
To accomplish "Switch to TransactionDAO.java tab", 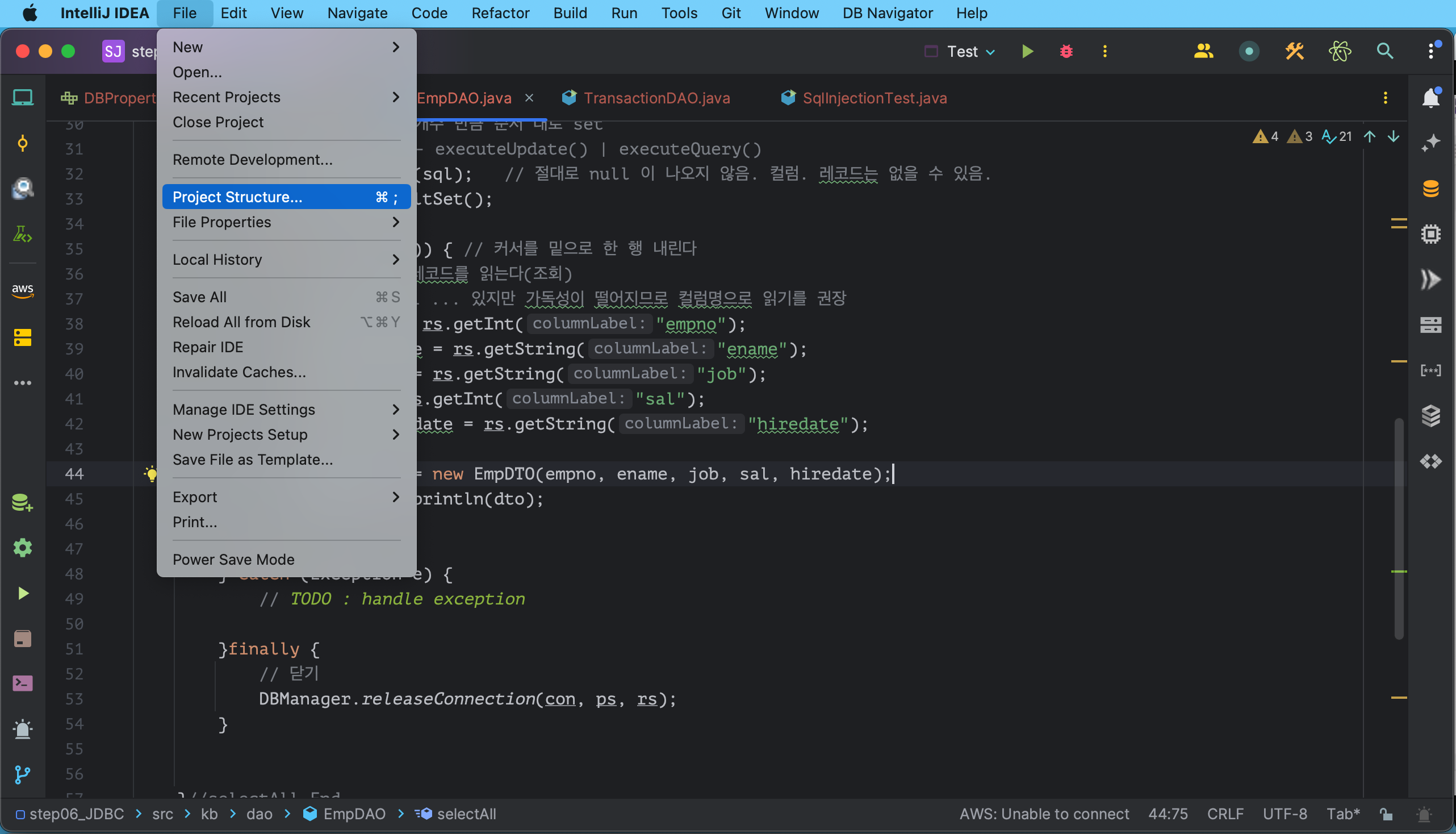I will [x=656, y=98].
